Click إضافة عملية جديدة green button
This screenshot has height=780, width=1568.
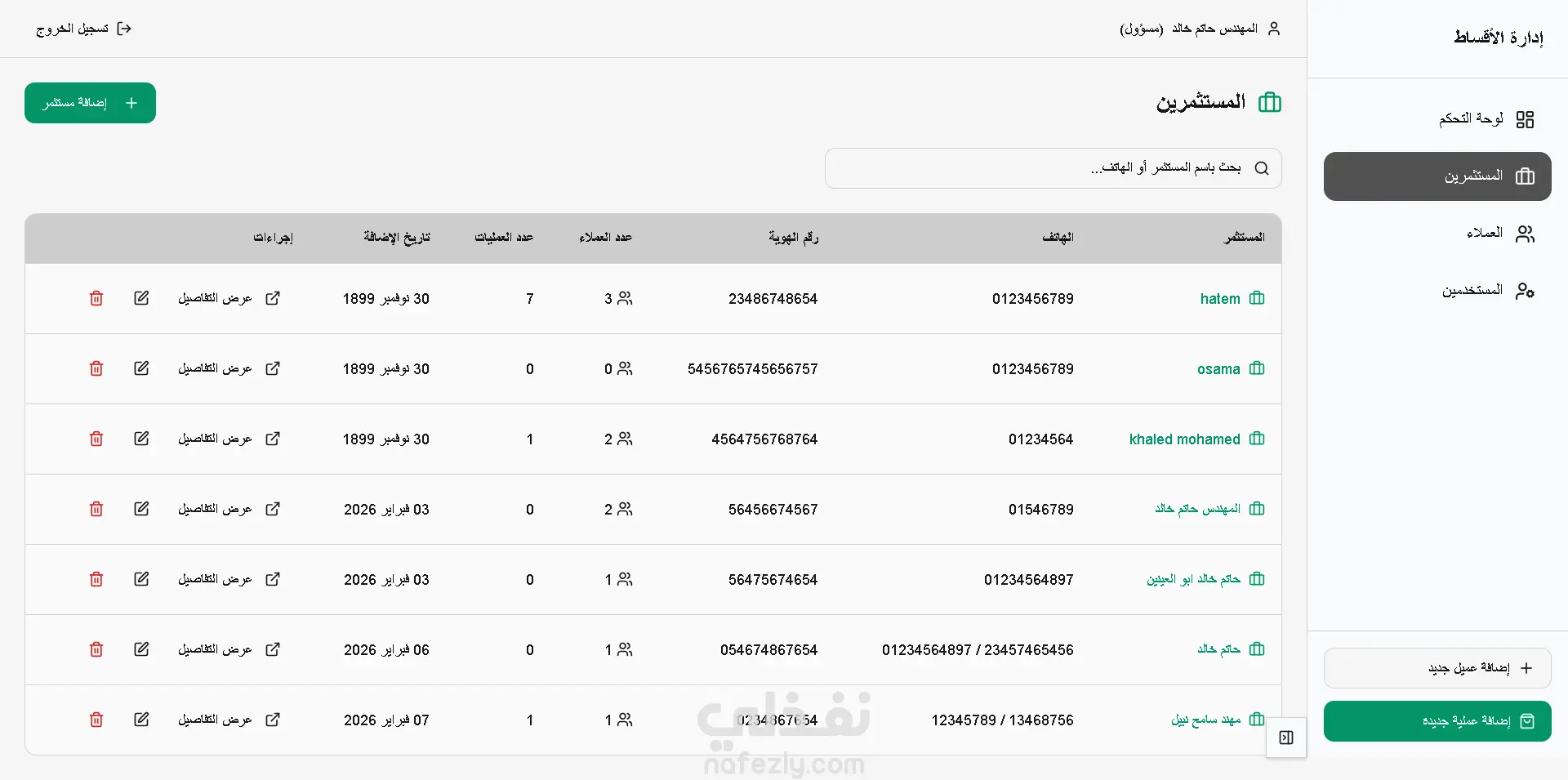[1437, 721]
